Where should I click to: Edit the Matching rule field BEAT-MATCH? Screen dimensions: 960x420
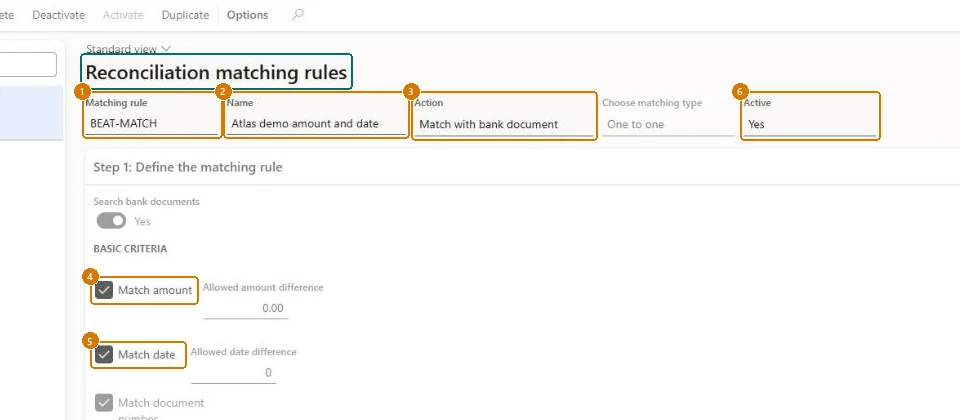click(152, 124)
